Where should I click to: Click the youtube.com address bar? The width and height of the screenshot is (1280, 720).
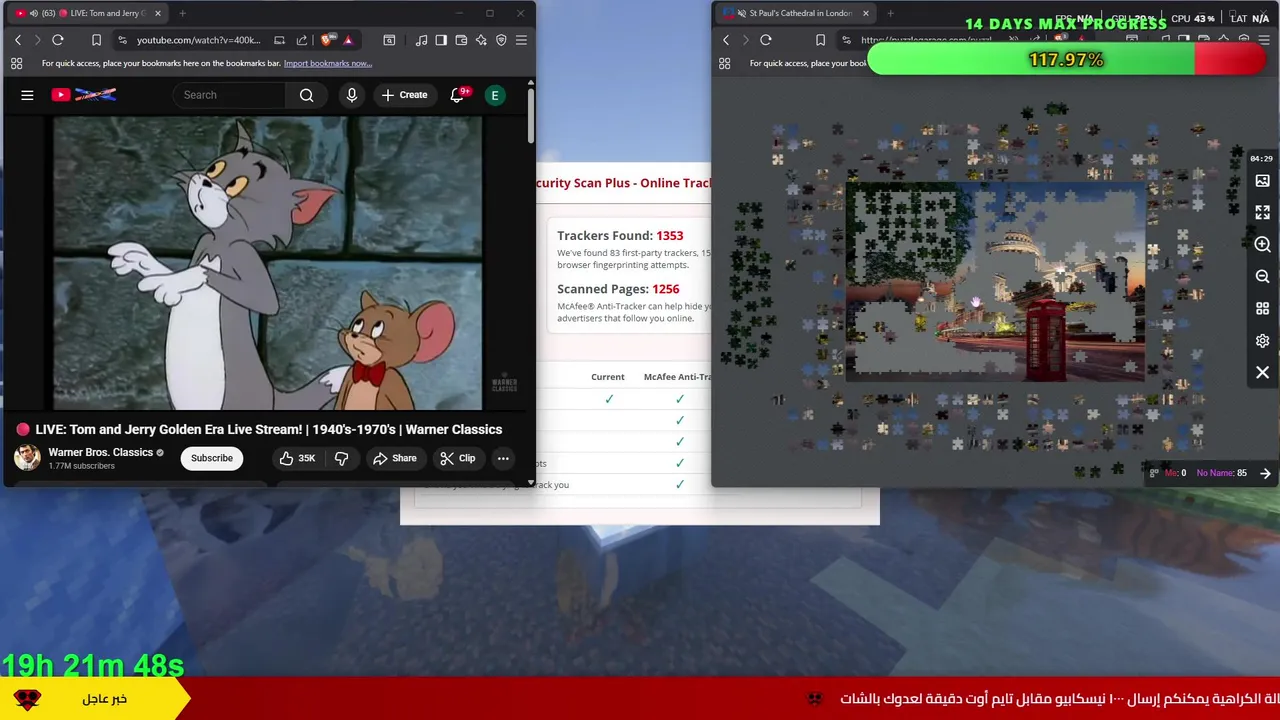point(198,40)
